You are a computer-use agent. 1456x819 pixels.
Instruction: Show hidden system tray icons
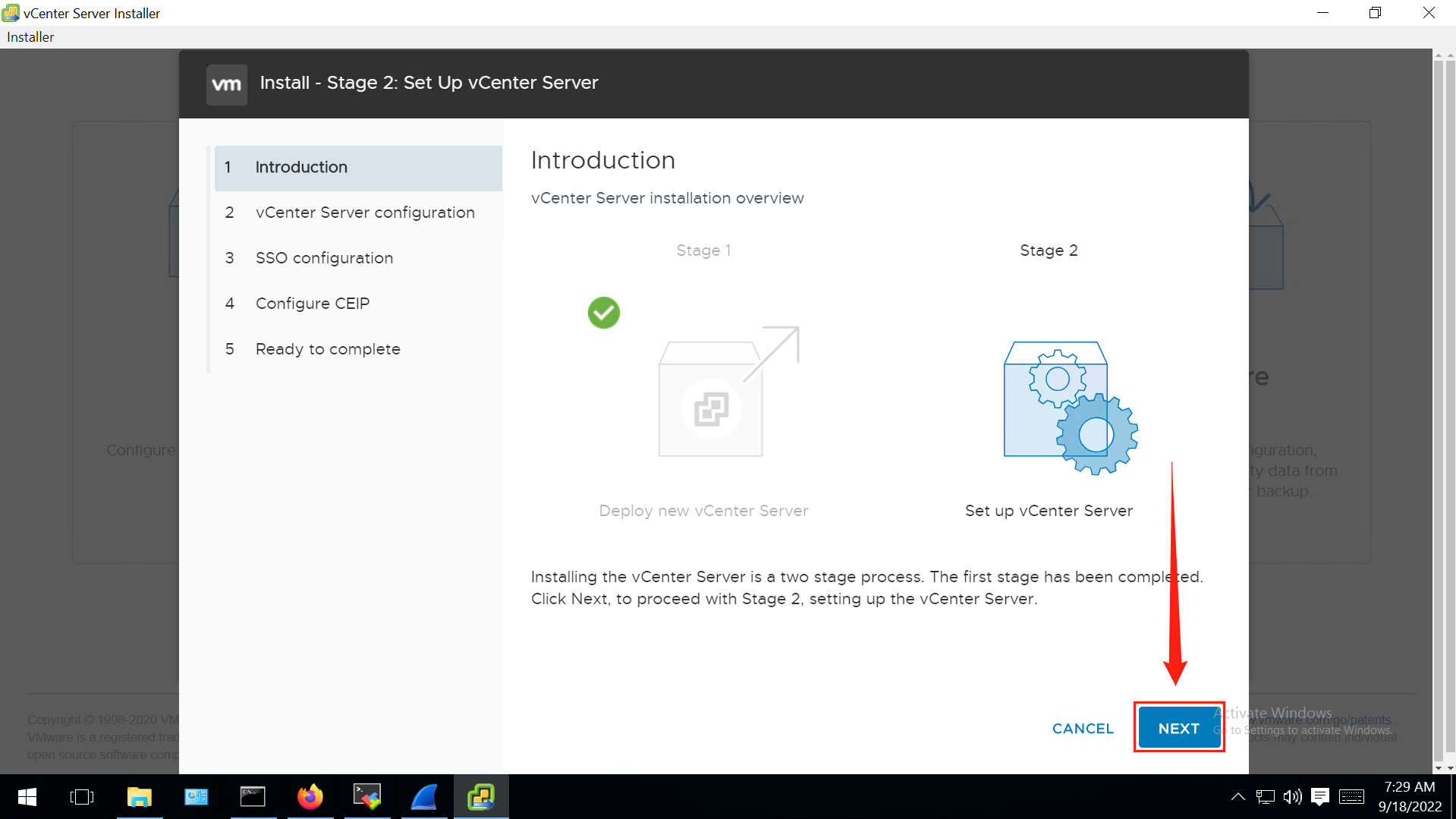click(1237, 797)
